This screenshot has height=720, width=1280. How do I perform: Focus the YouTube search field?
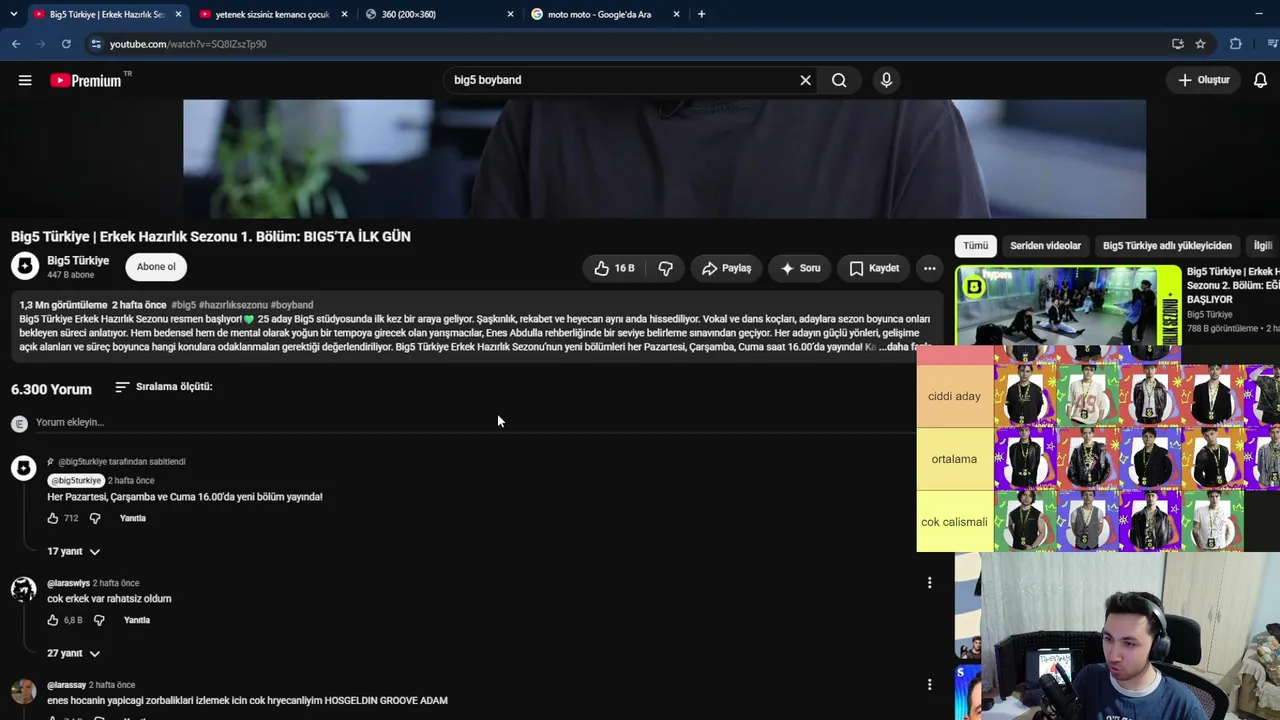[x=620, y=80]
